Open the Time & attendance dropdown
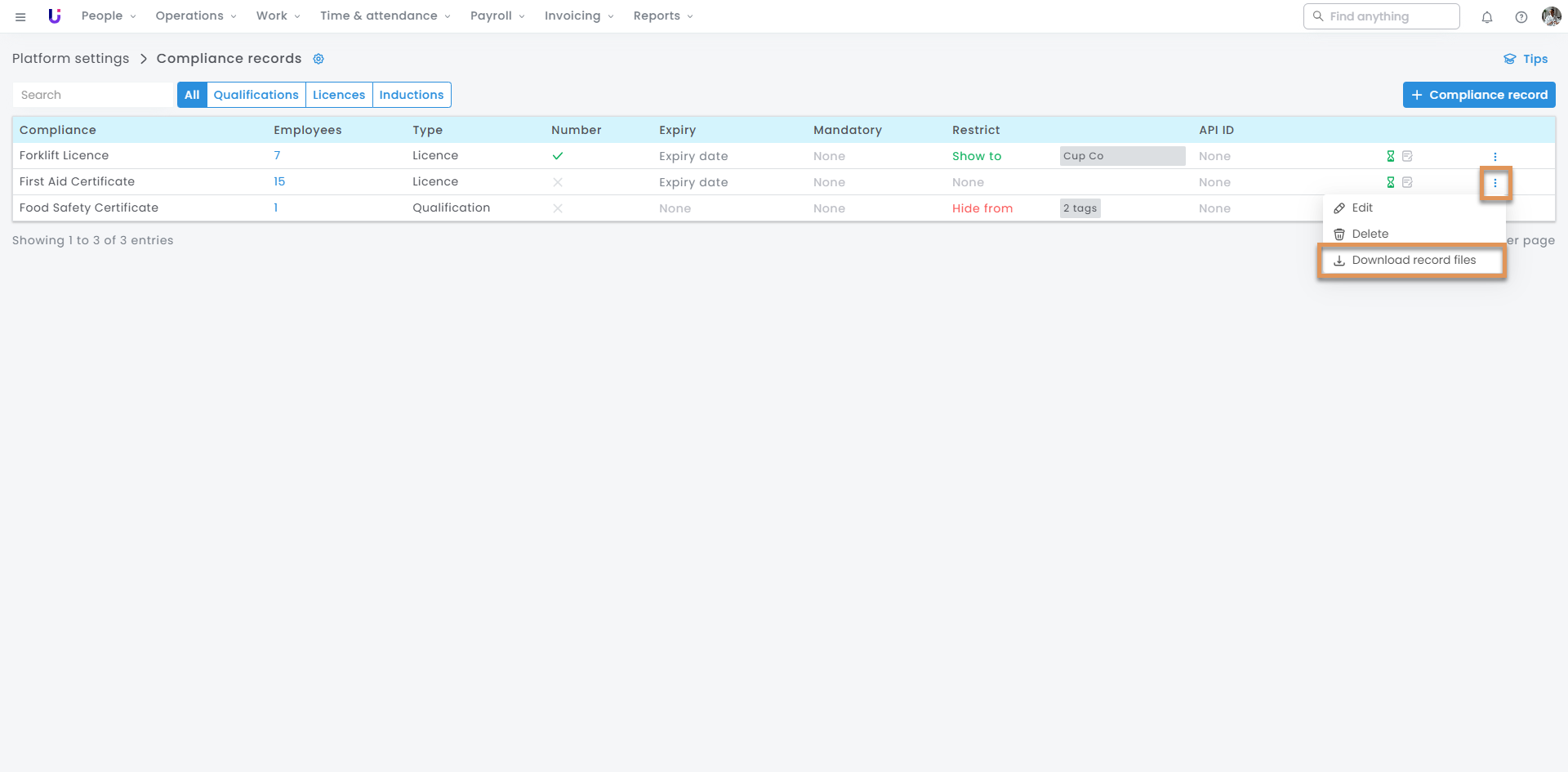The image size is (1568, 772). tap(385, 16)
